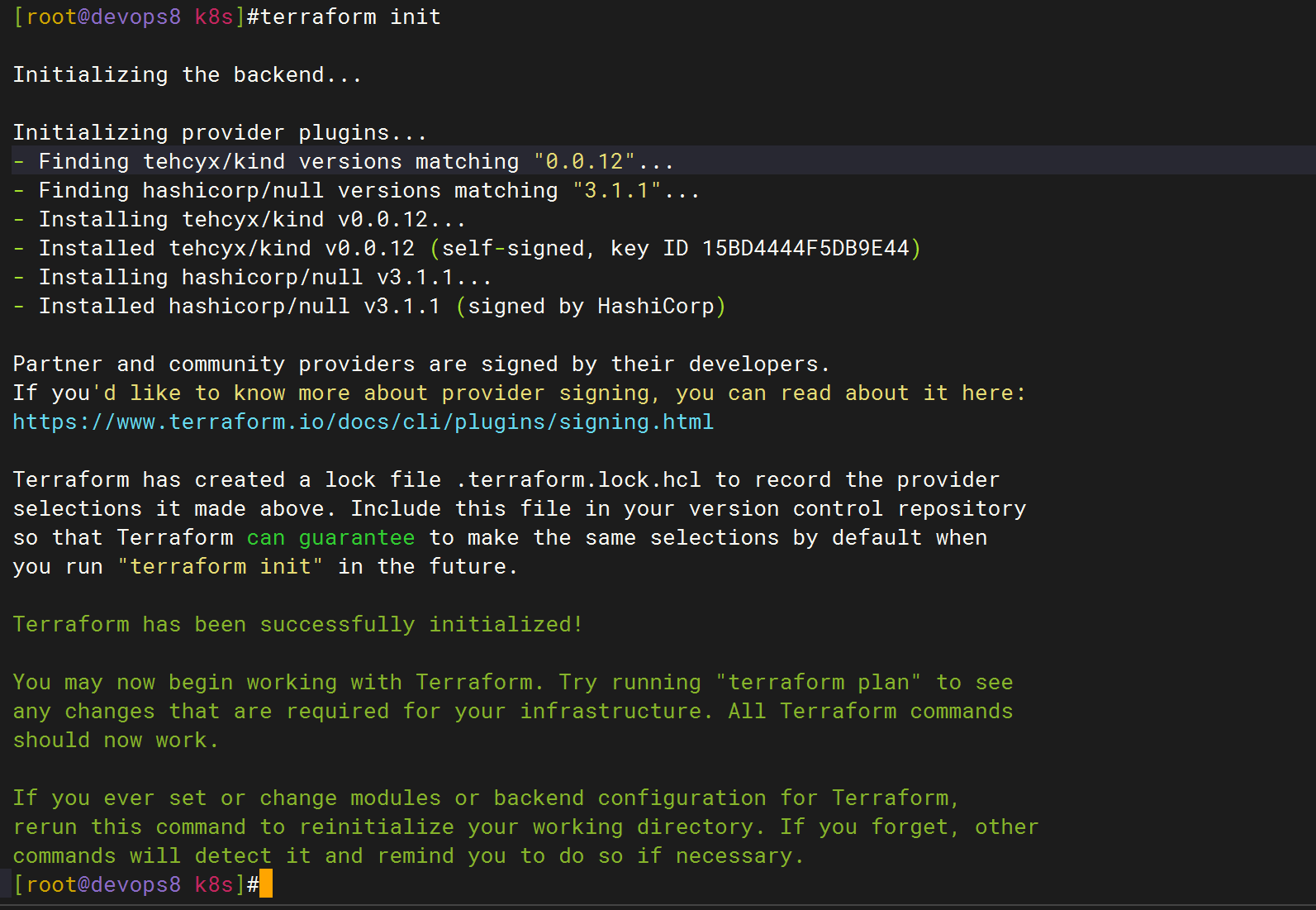
Task: Click the top '[root@devops8 k8s]#' prompt
Action: pyautogui.click(x=136, y=17)
